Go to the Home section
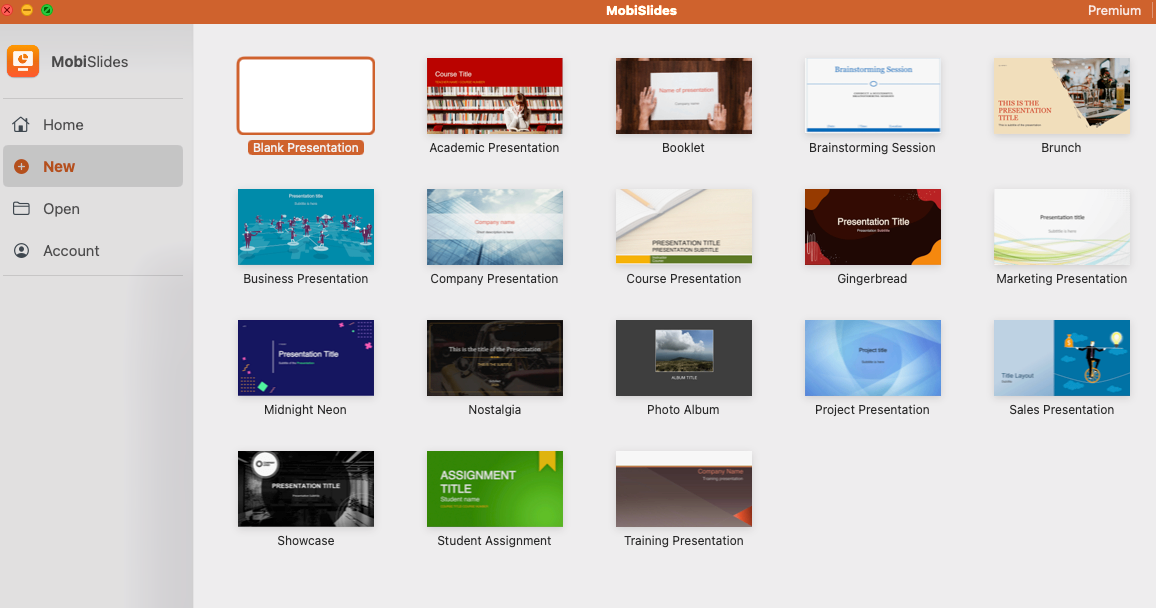The image size is (1156, 608). coord(63,125)
